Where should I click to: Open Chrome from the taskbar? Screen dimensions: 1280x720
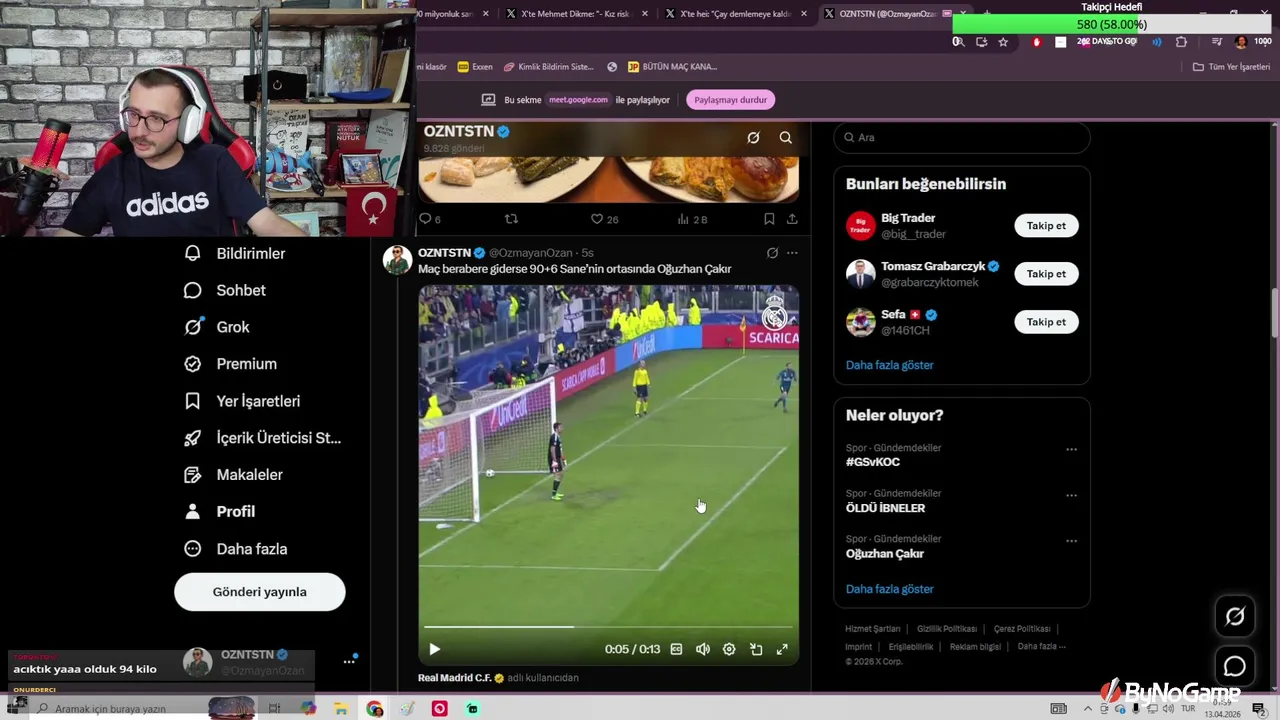tap(375, 709)
